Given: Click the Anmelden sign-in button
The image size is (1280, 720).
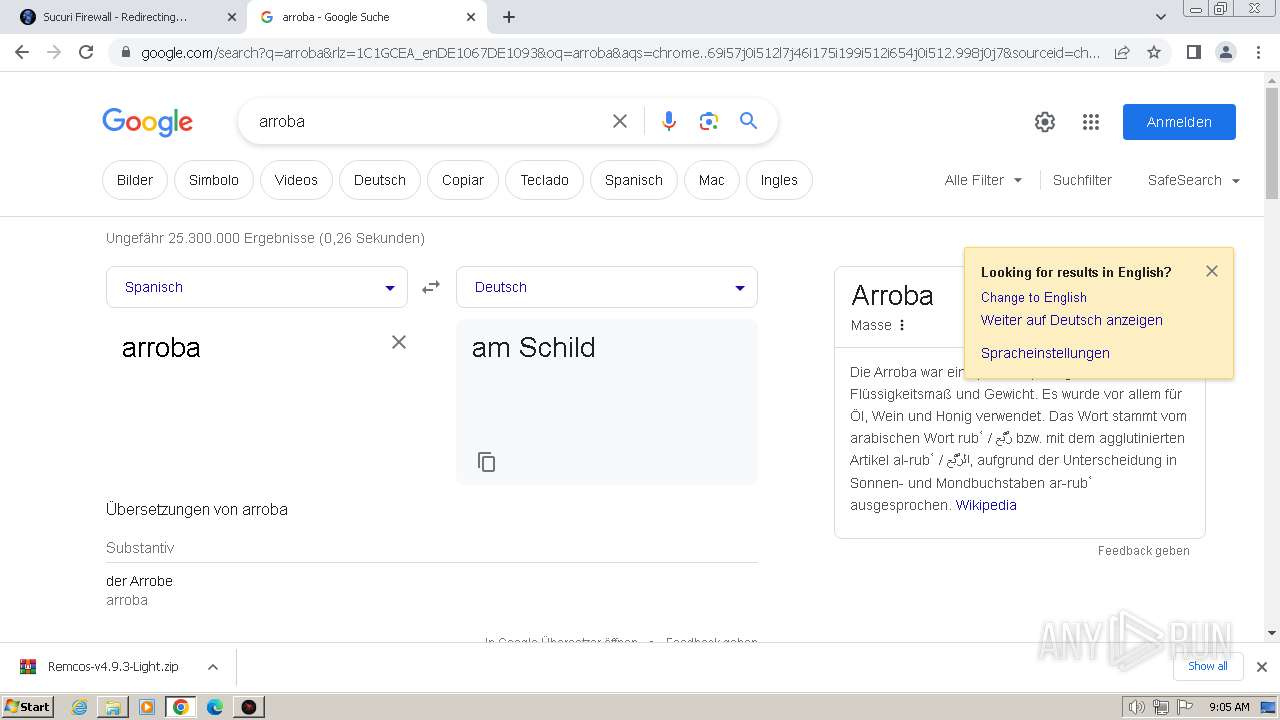Looking at the screenshot, I should click(x=1179, y=122).
